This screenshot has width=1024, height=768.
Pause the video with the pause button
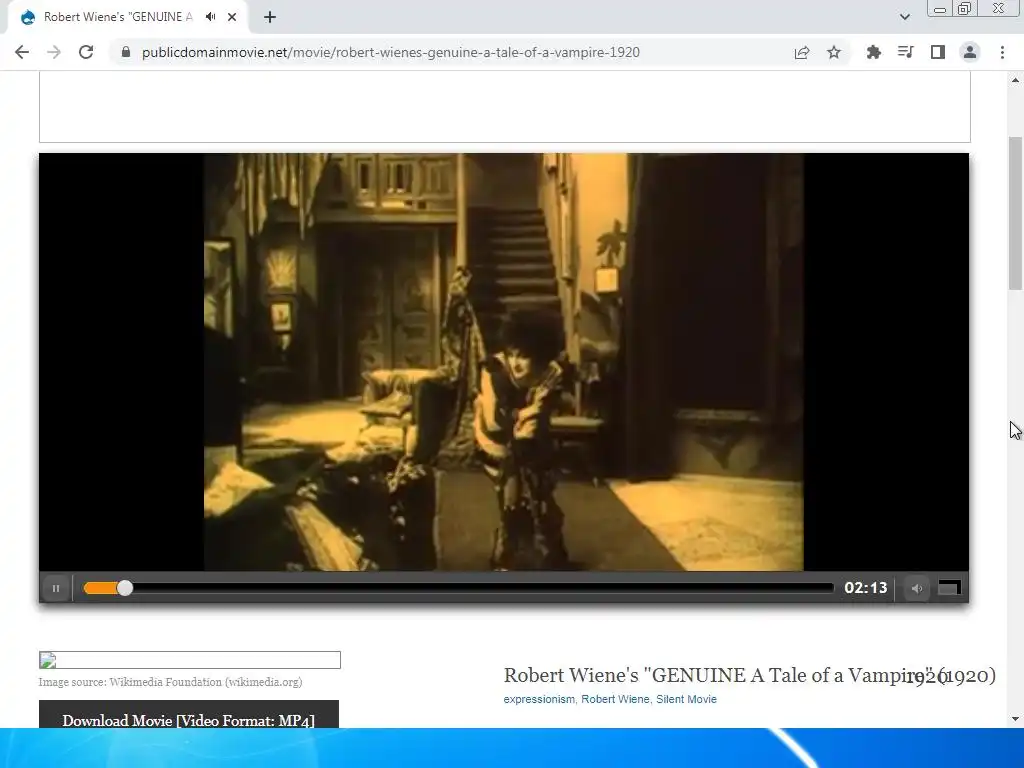pyautogui.click(x=56, y=588)
